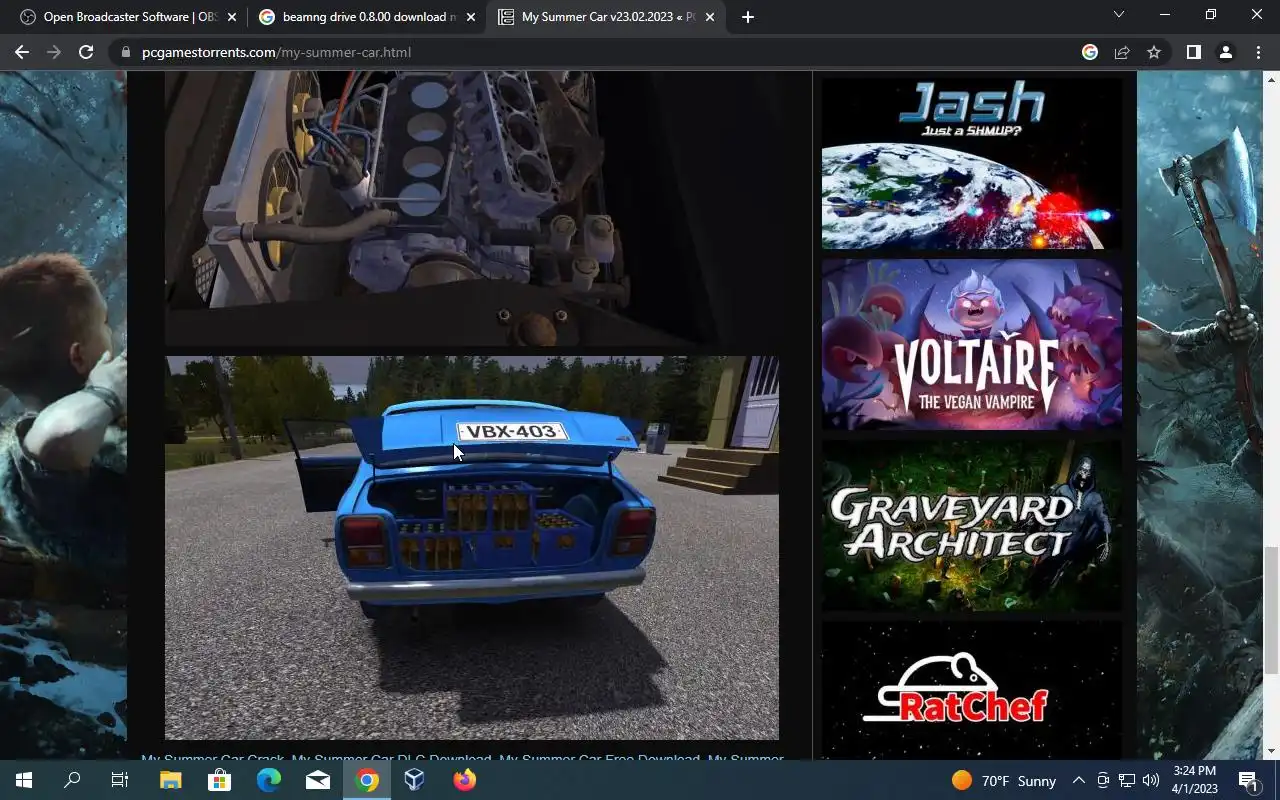The image size is (1280, 800).
Task: Click the Meet Now camera tray icon
Action: tap(1103, 781)
